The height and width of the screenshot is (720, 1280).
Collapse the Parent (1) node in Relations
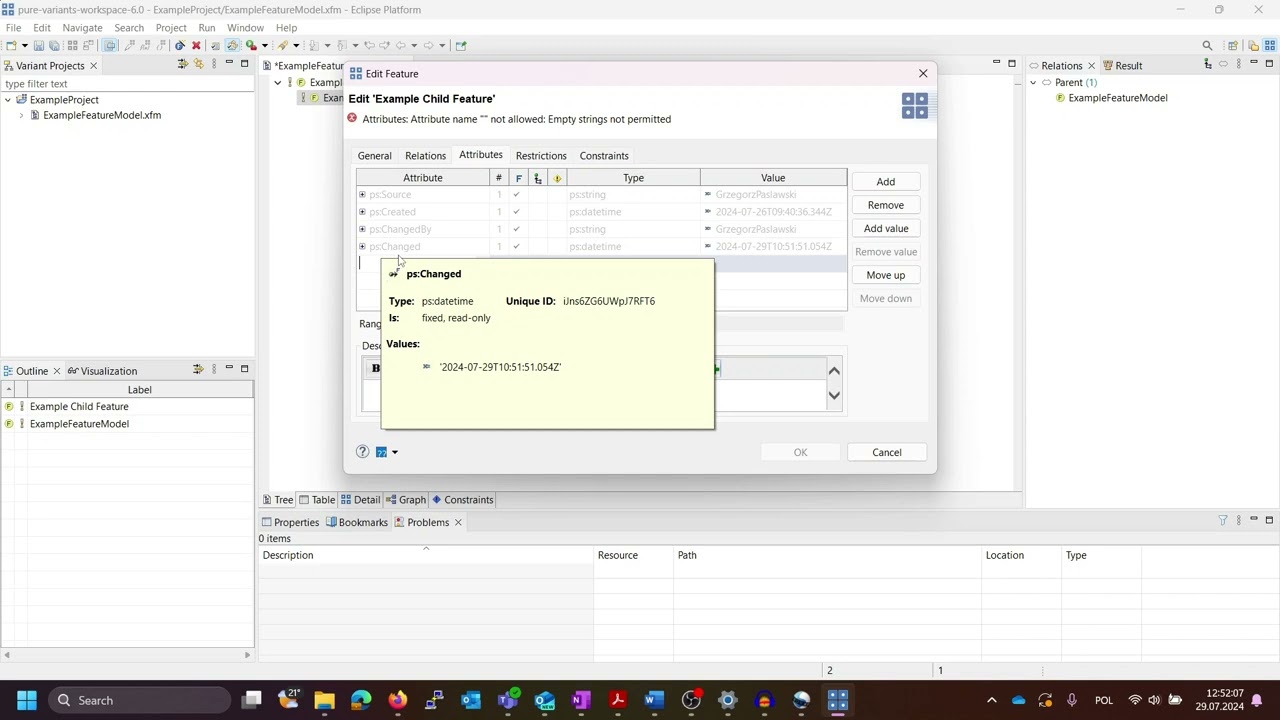click(x=1033, y=83)
